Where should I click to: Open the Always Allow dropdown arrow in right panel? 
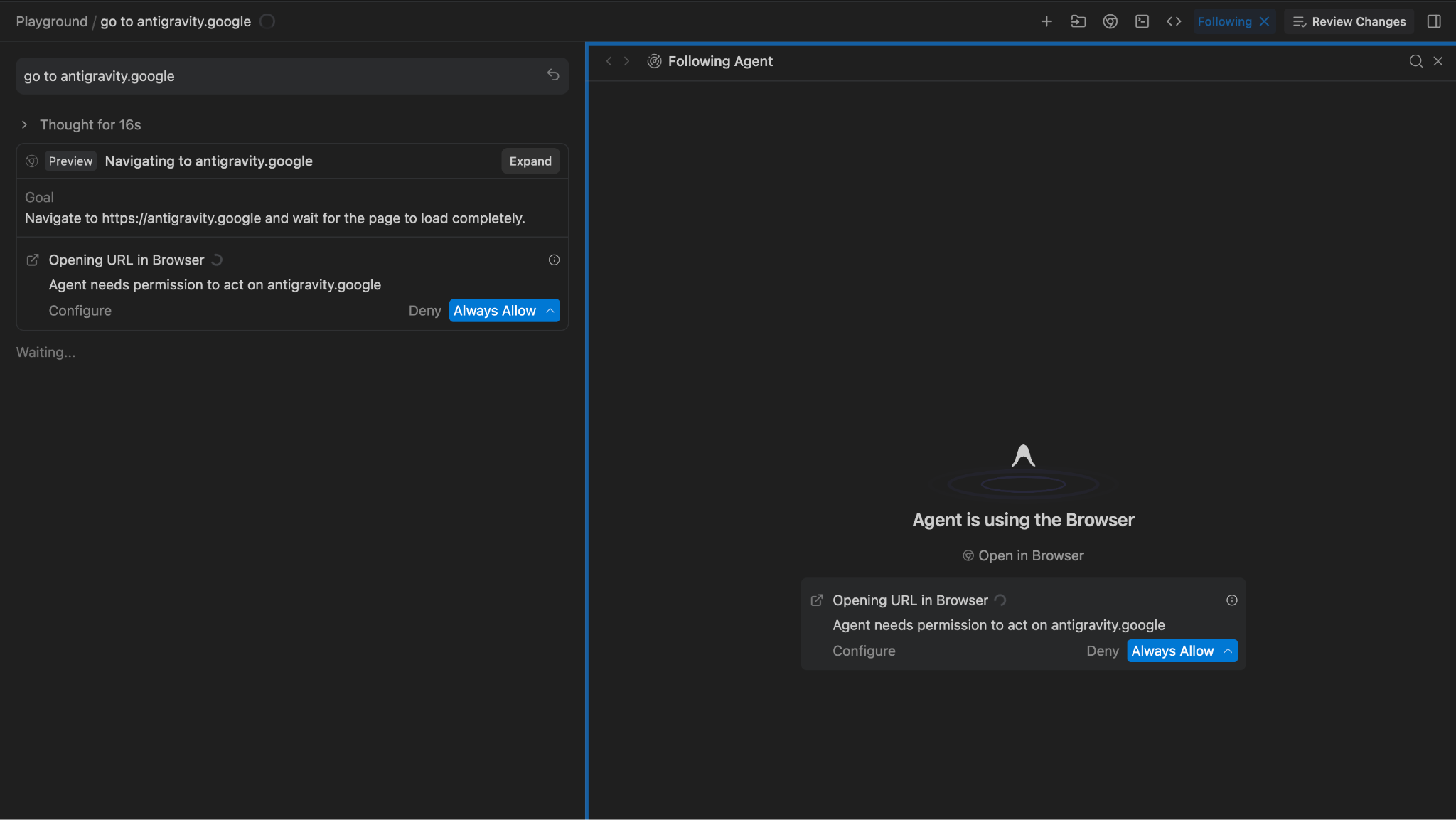[1228, 651]
